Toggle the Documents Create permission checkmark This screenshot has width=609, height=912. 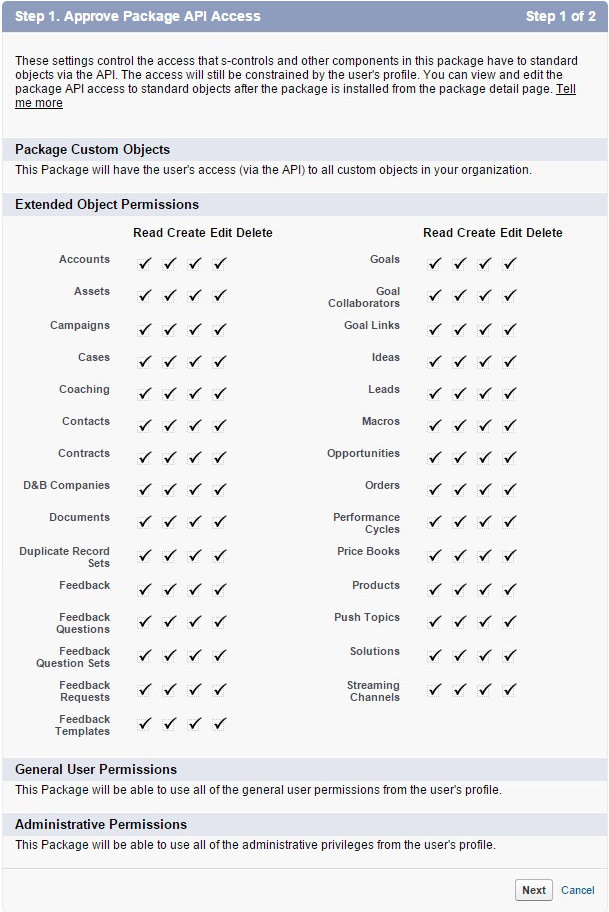pyautogui.click(x=170, y=521)
